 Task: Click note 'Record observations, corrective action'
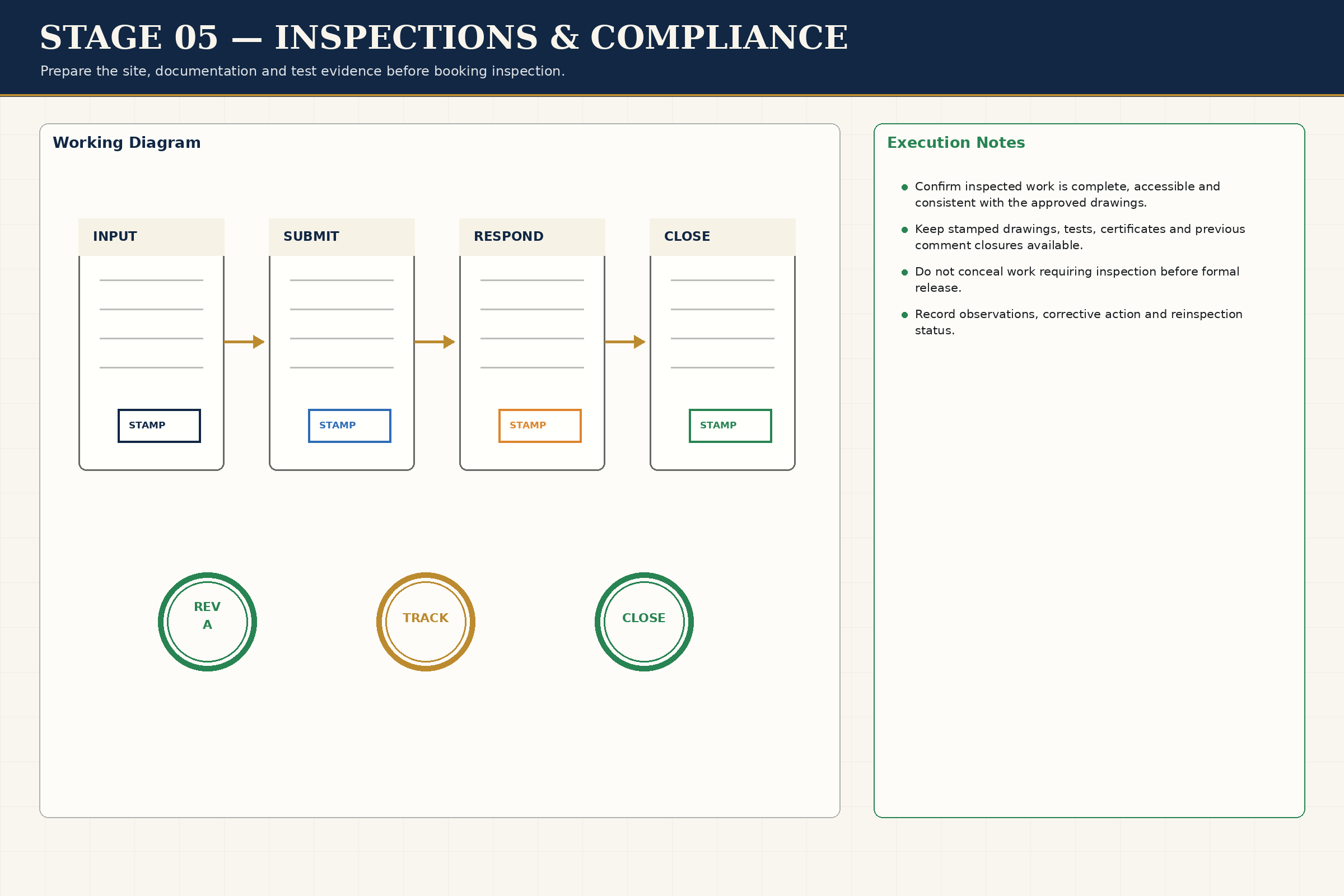click(x=1079, y=323)
